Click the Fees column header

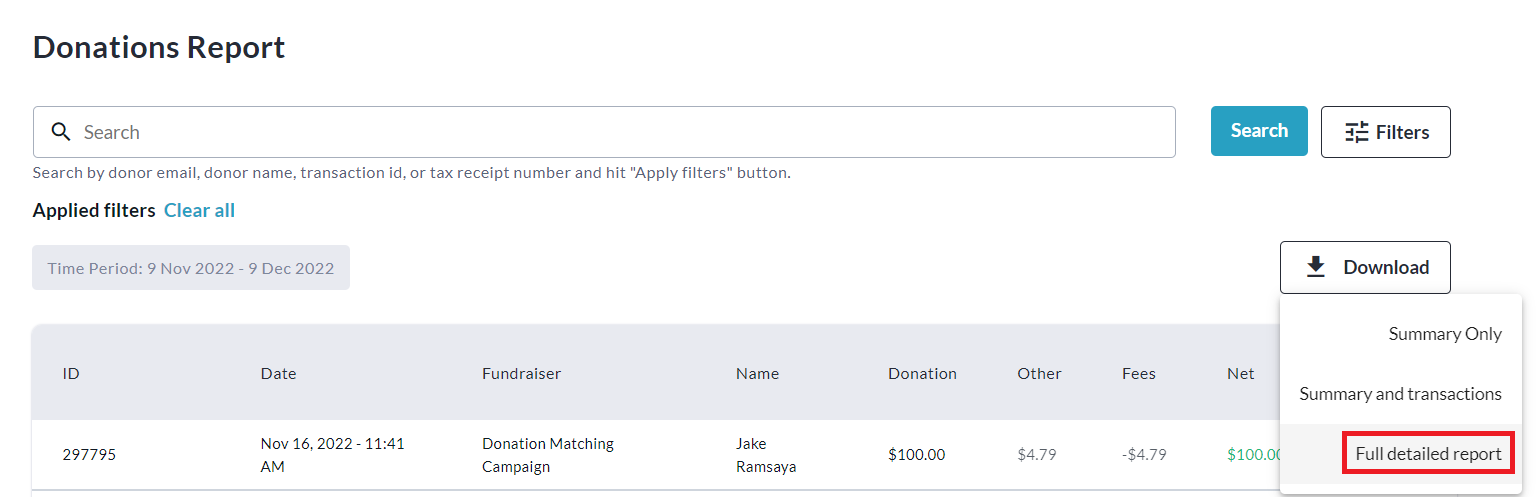click(x=1138, y=373)
